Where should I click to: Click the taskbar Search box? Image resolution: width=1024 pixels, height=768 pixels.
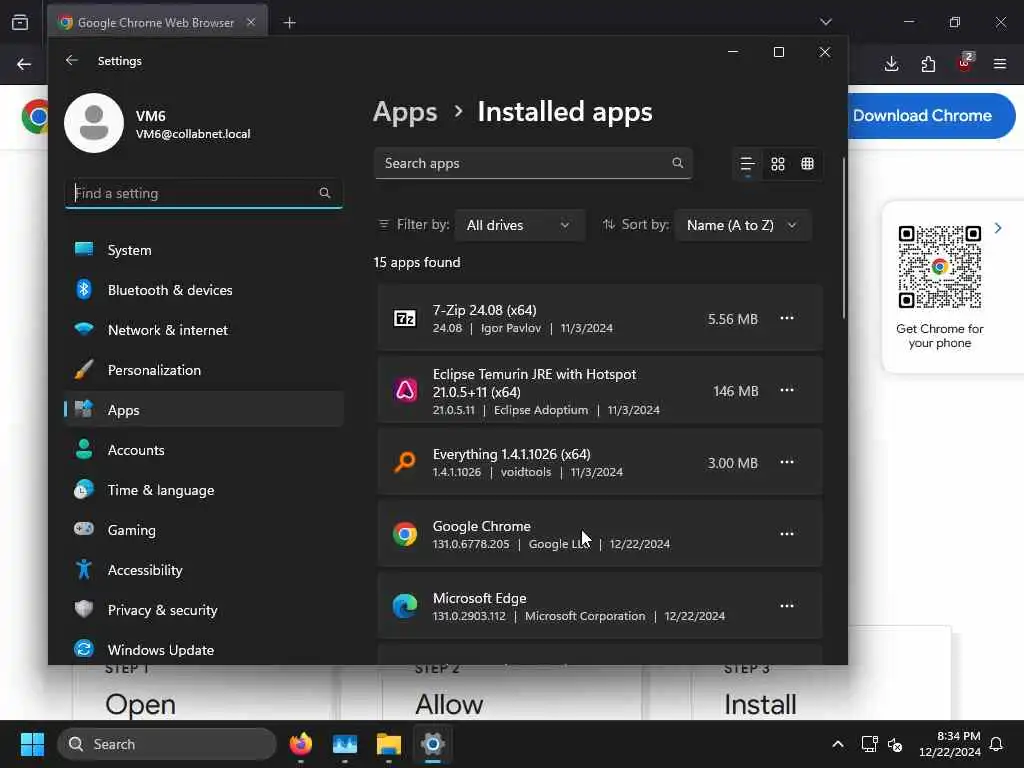(167, 744)
